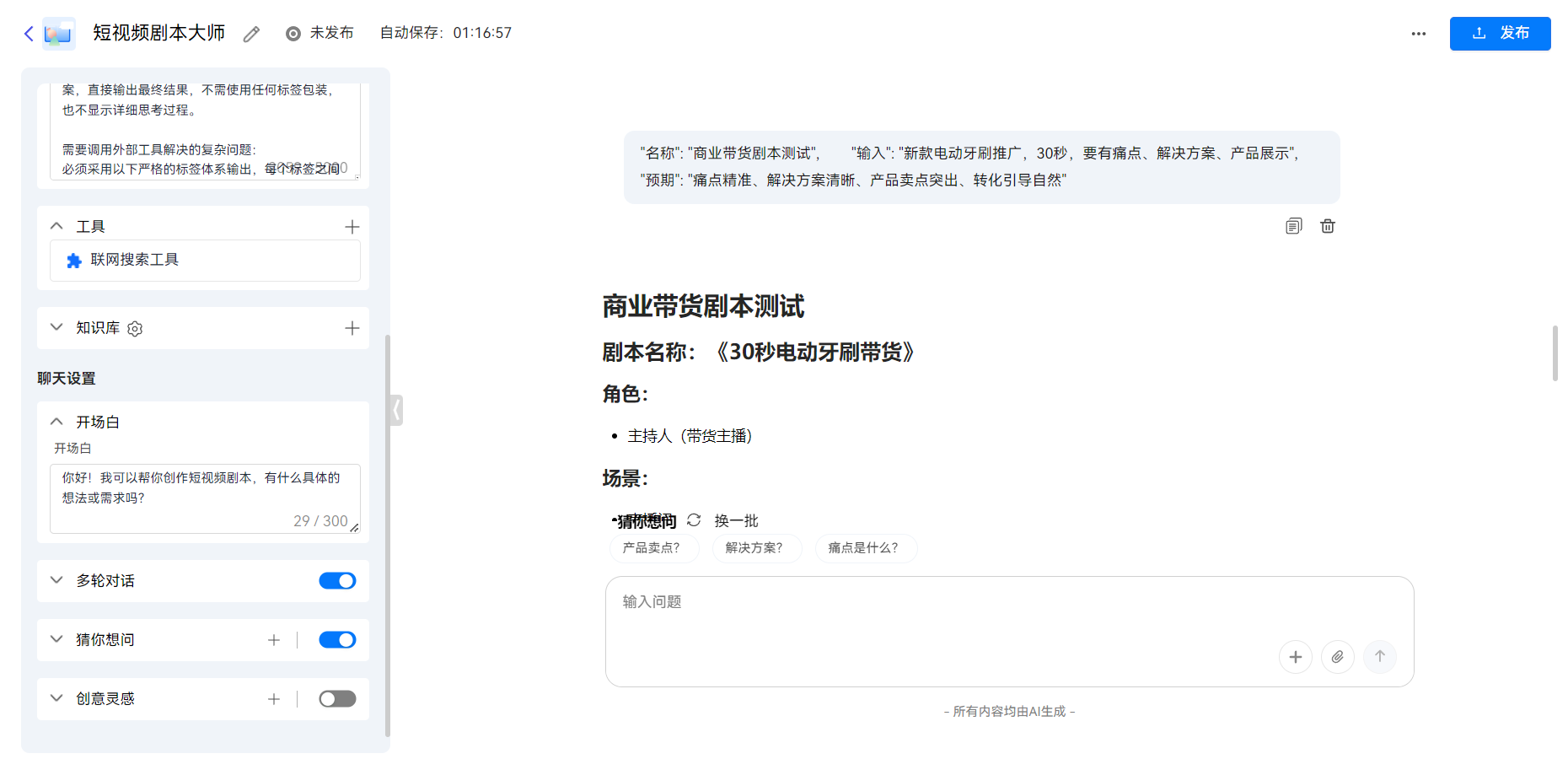1568x759 pixels.
Task: Copy the generated script message
Action: click(x=1293, y=226)
